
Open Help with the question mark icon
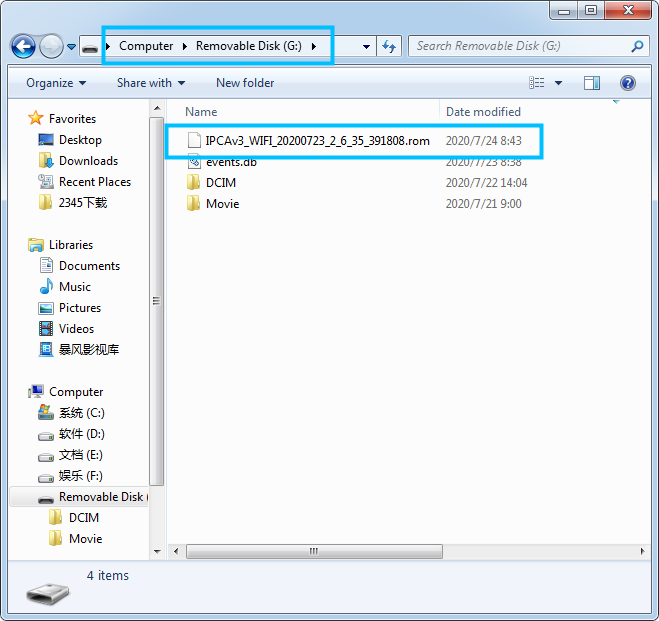point(627,83)
